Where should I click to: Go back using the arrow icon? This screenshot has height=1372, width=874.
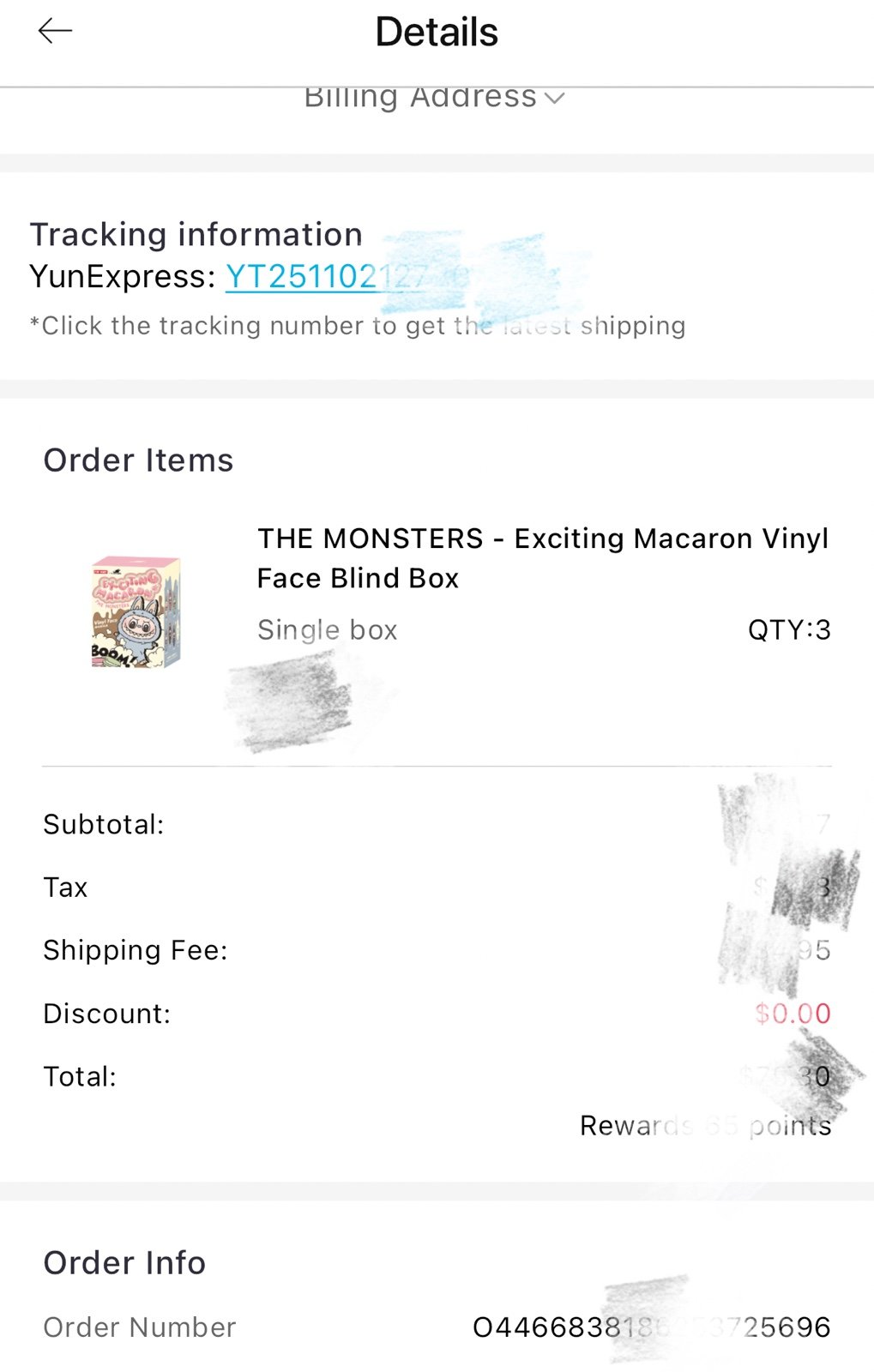[55, 32]
